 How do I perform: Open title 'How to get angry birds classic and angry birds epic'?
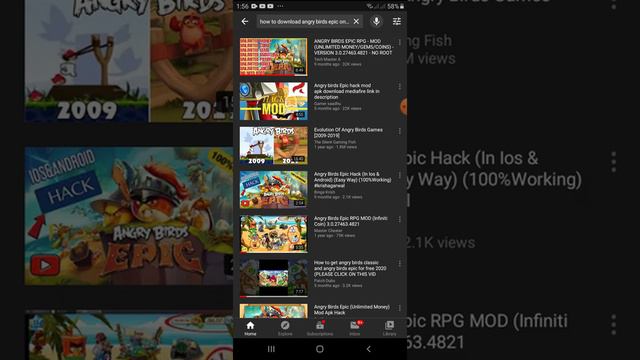pos(350,268)
